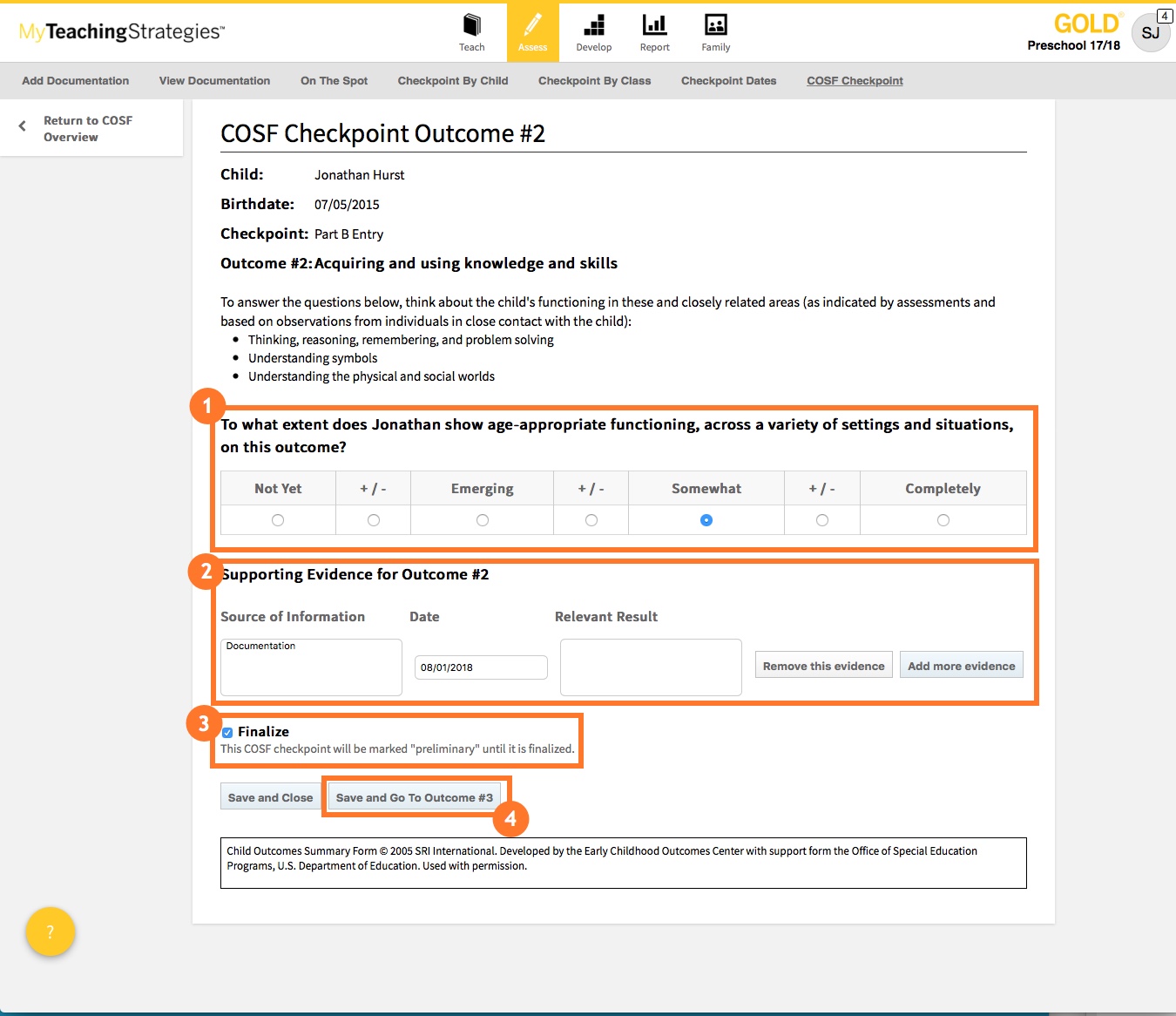Choose the Emerging rating option
1176x1016 pixels.
pos(482,520)
